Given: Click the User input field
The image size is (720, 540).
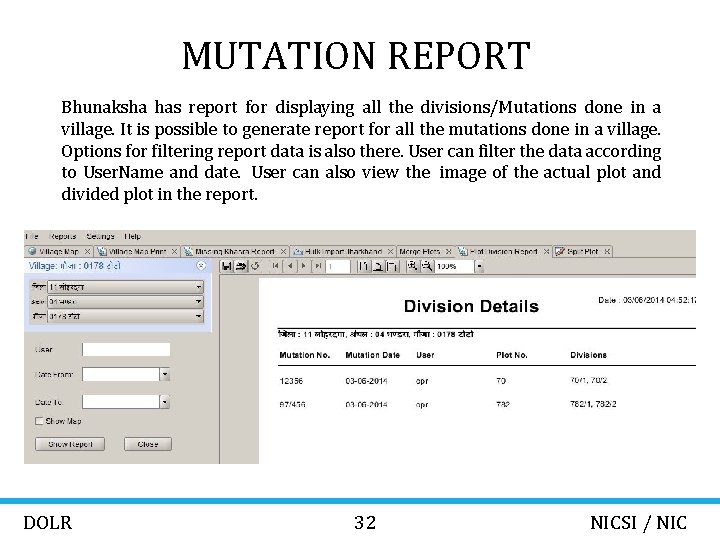Looking at the screenshot, I should tap(126, 349).
